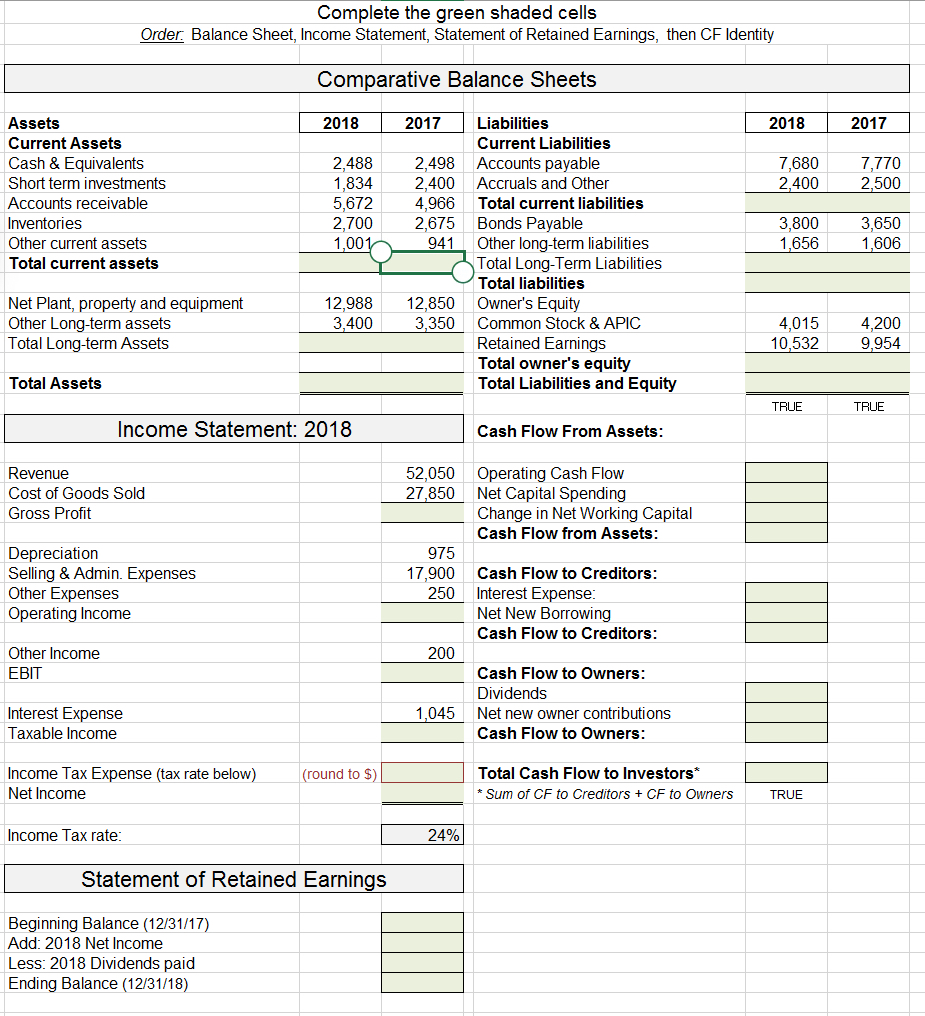Select the Ending Balance (12/31/18) cell
This screenshot has width=925, height=1016.
pos(420,983)
